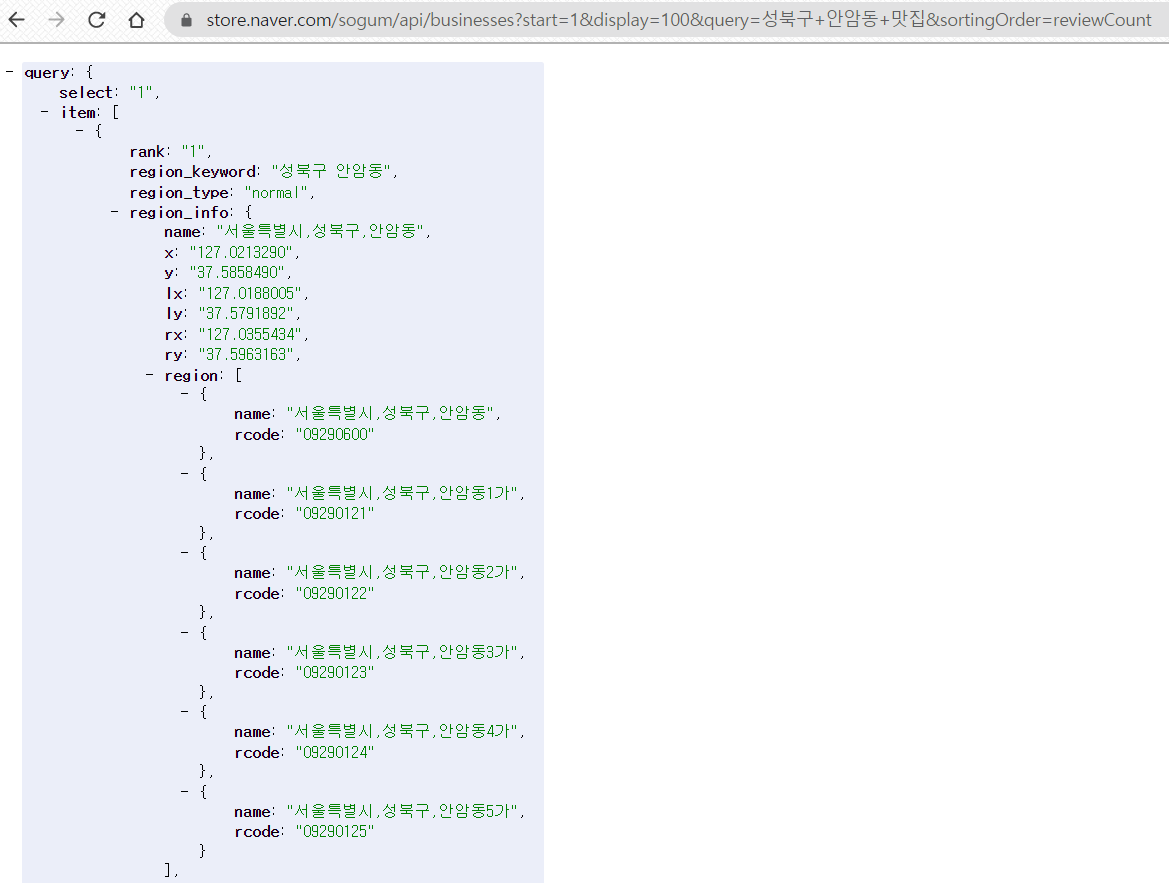
Task: Collapse the 안암동3가 region object
Action: click(x=184, y=631)
